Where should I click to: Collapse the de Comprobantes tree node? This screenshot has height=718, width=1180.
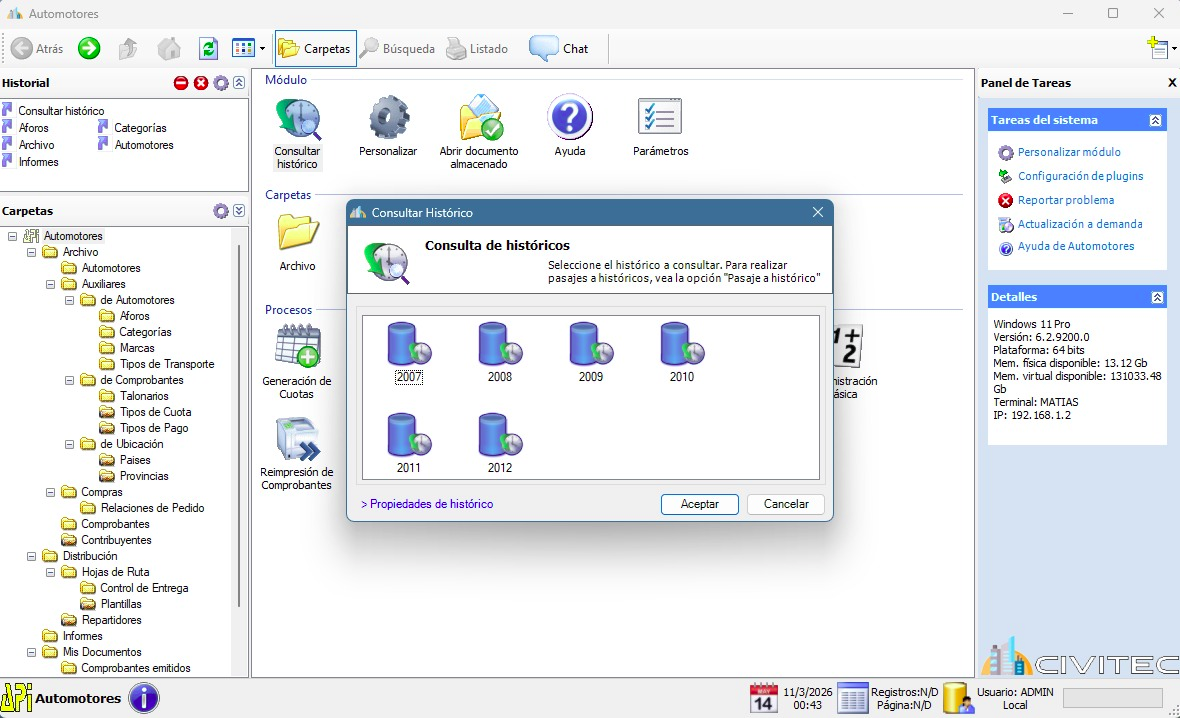[x=69, y=380]
